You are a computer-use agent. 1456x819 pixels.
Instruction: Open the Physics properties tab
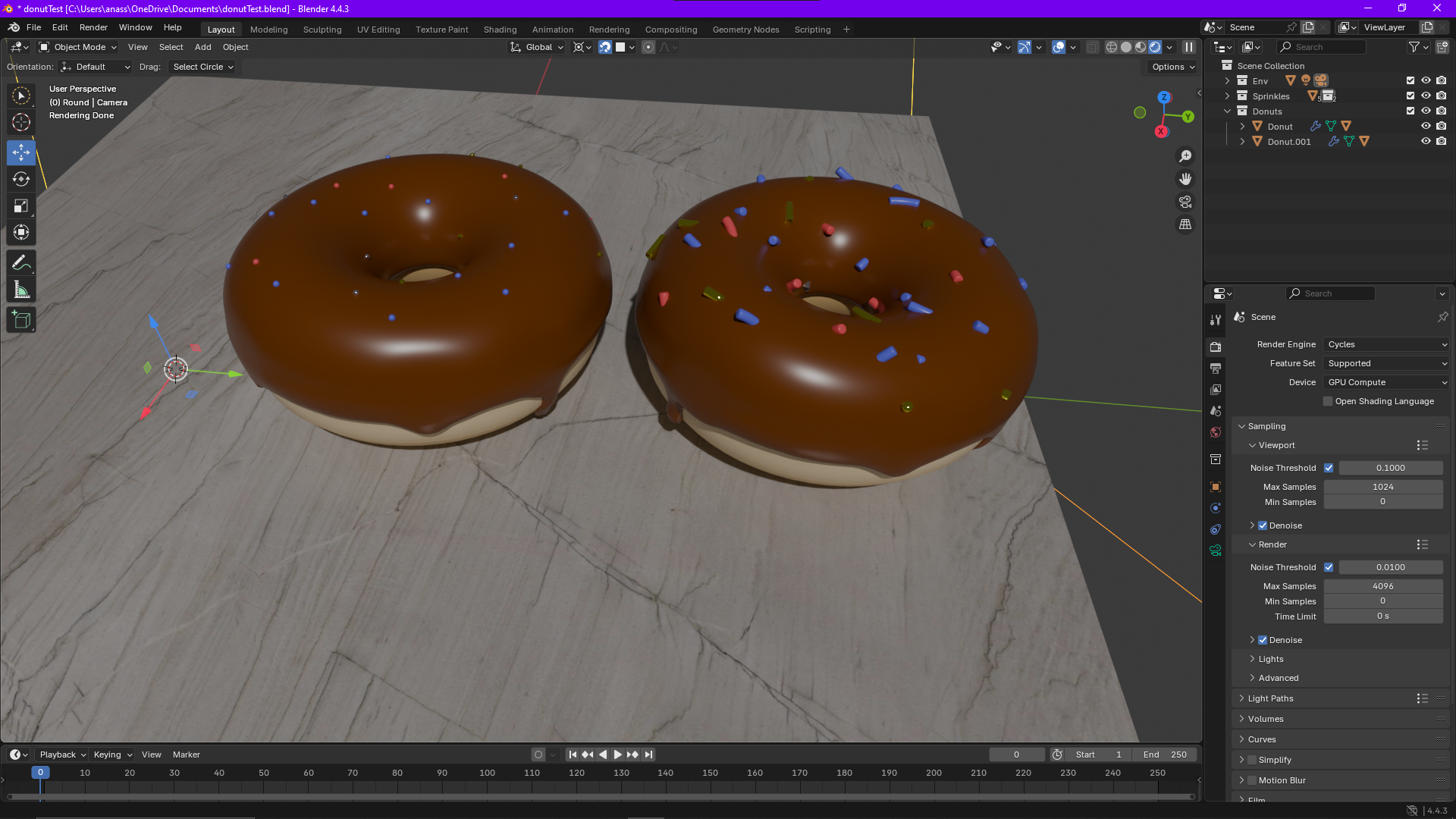tap(1216, 508)
